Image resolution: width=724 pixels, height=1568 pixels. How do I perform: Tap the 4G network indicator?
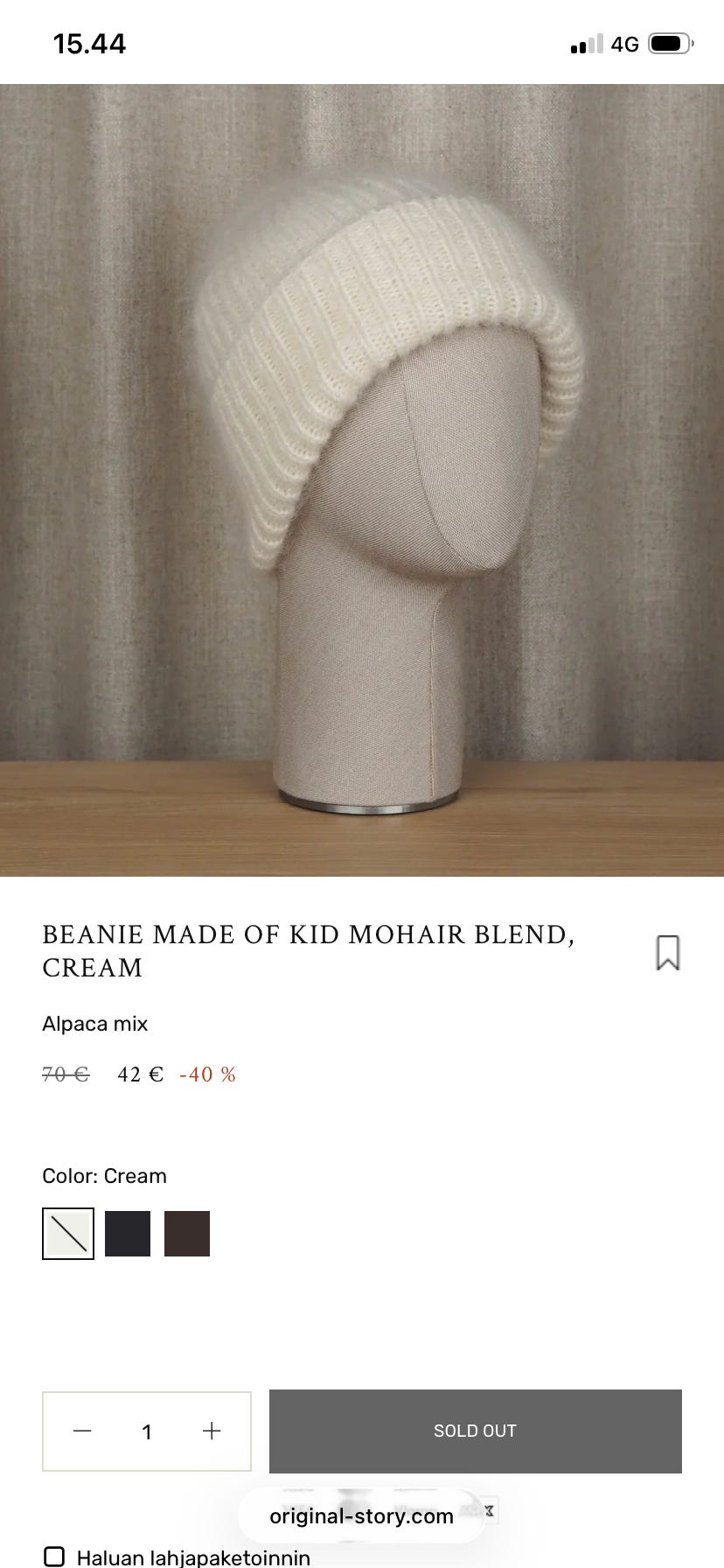(624, 44)
